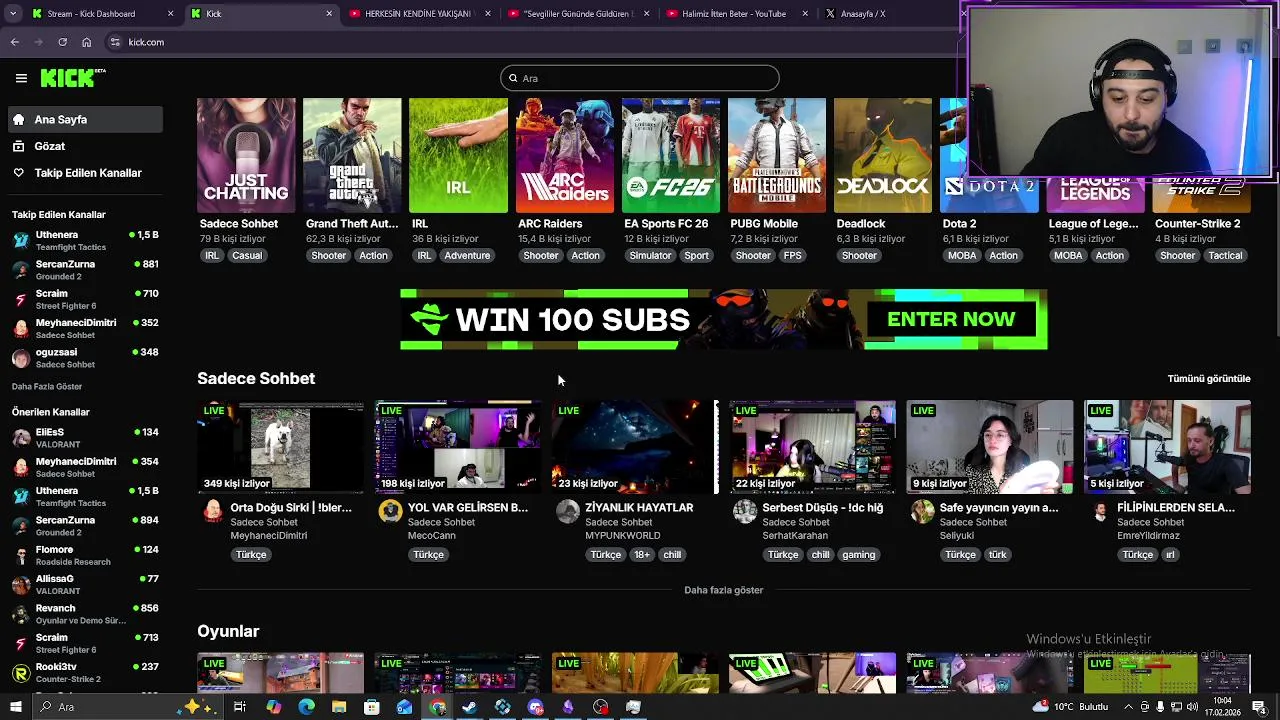The height and width of the screenshot is (720, 1280).
Task: Open the Kick hamburger menu
Action: point(21,78)
